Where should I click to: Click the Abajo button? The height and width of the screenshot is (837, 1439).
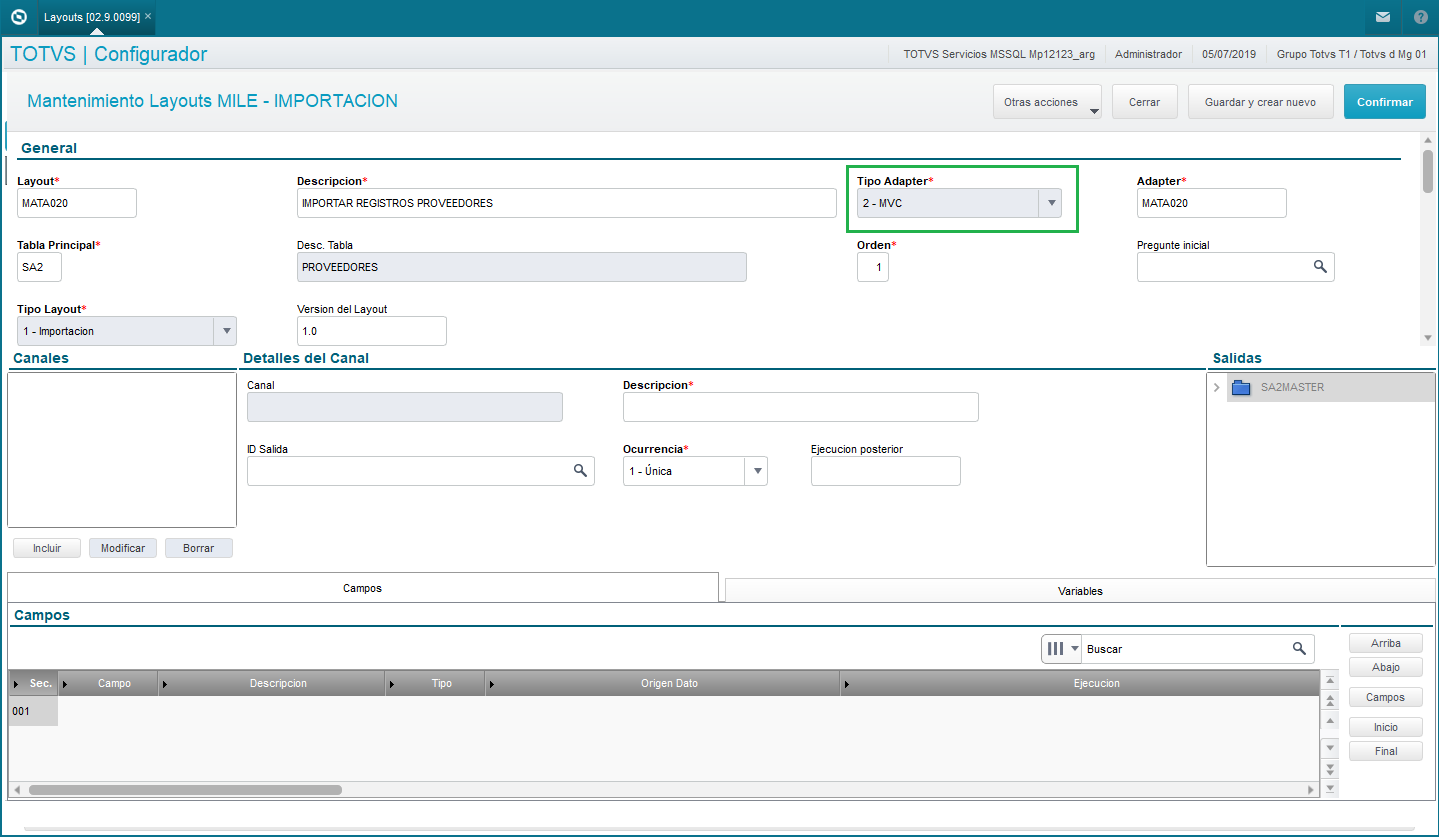click(1386, 667)
